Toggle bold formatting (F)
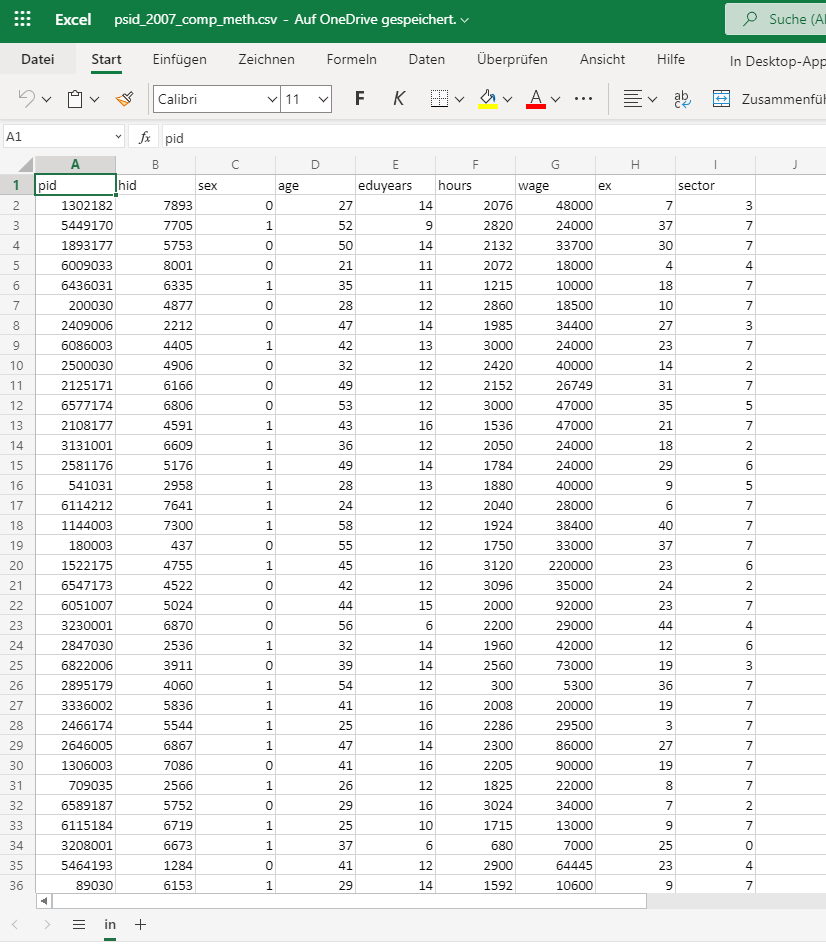 360,99
